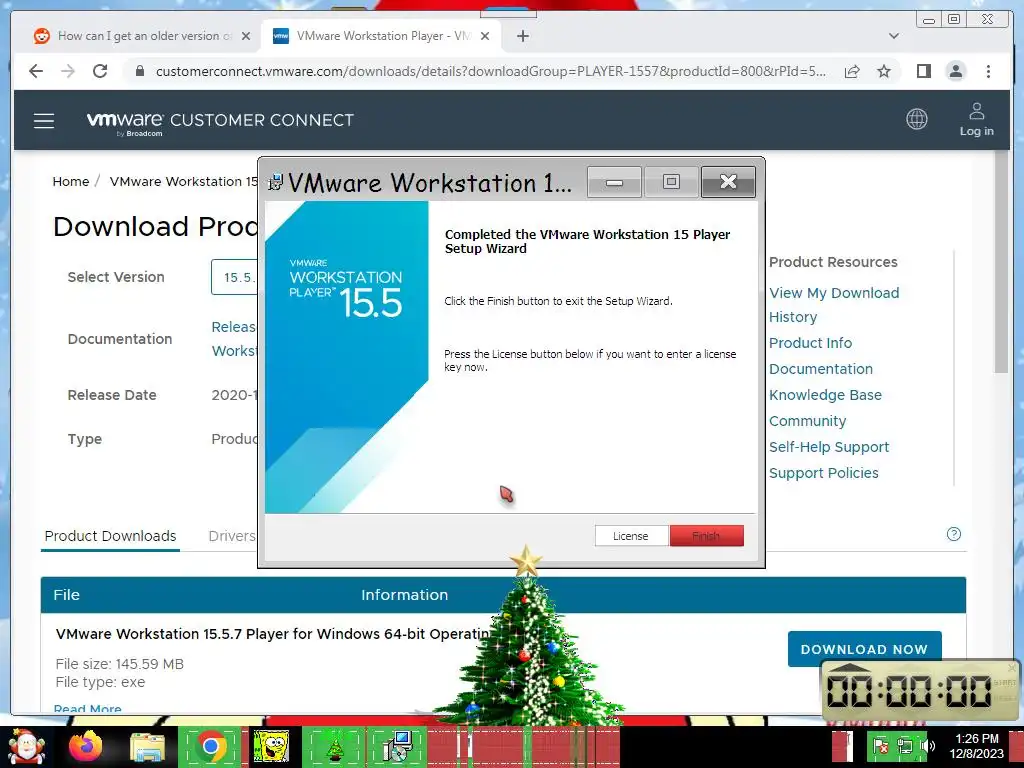The image size is (1024, 768).
Task: Open a new browser tab
Action: (522, 36)
